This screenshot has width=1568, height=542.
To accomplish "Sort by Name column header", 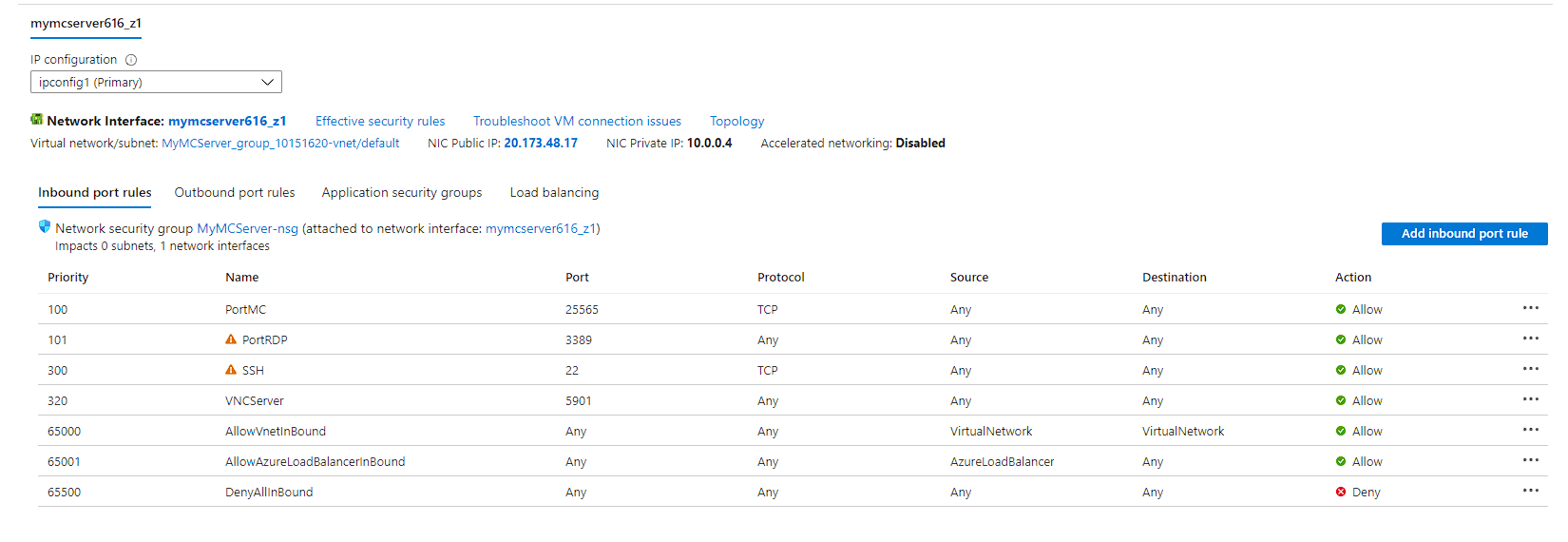I will click(241, 277).
